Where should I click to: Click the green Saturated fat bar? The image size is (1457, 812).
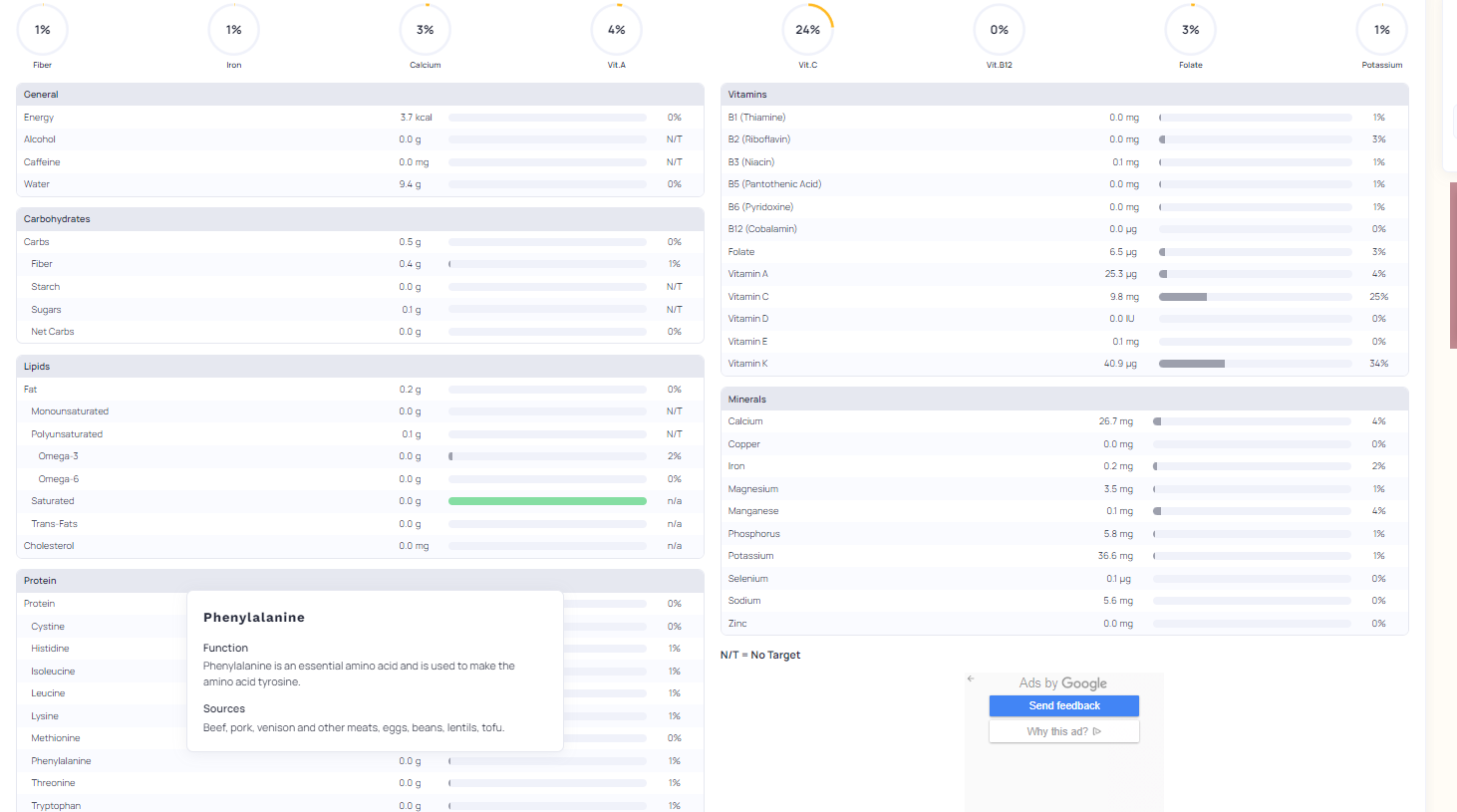pyautogui.click(x=547, y=501)
